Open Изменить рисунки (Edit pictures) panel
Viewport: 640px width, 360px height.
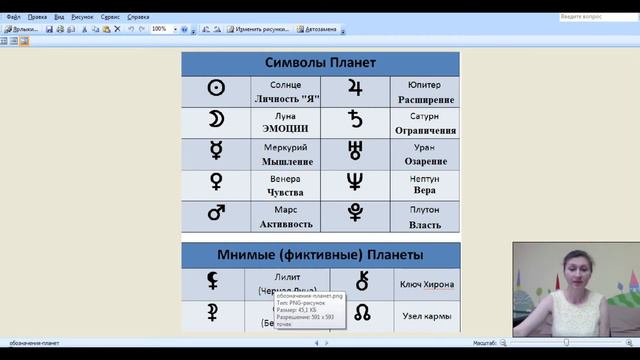tap(258, 29)
